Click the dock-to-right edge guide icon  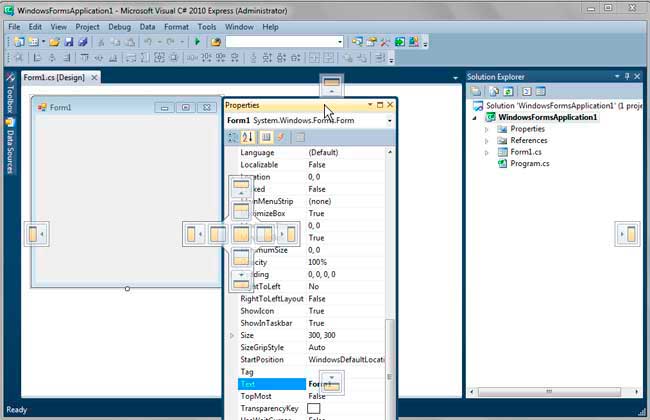[x=629, y=234]
